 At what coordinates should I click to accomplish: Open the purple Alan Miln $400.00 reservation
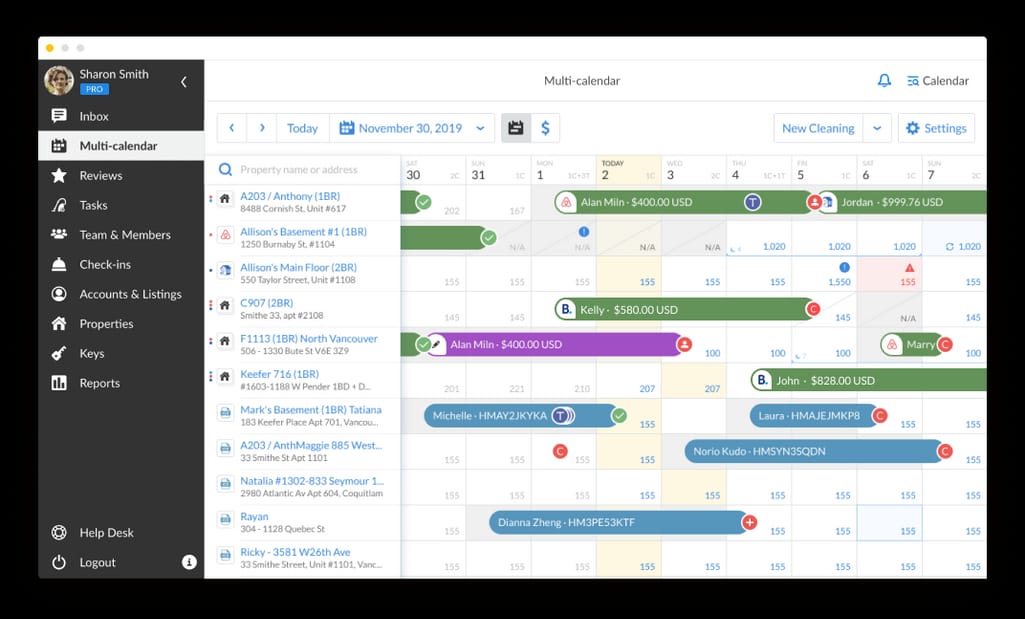[x=552, y=344]
